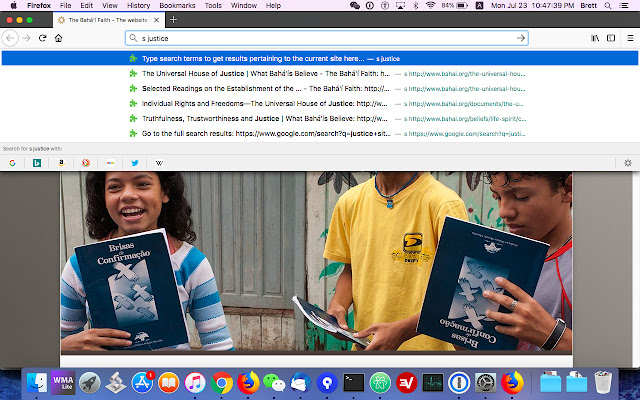Viewport: 640px width, 400px height.
Task: Open 'Go to the full search results' suggestion
Action: point(320,133)
